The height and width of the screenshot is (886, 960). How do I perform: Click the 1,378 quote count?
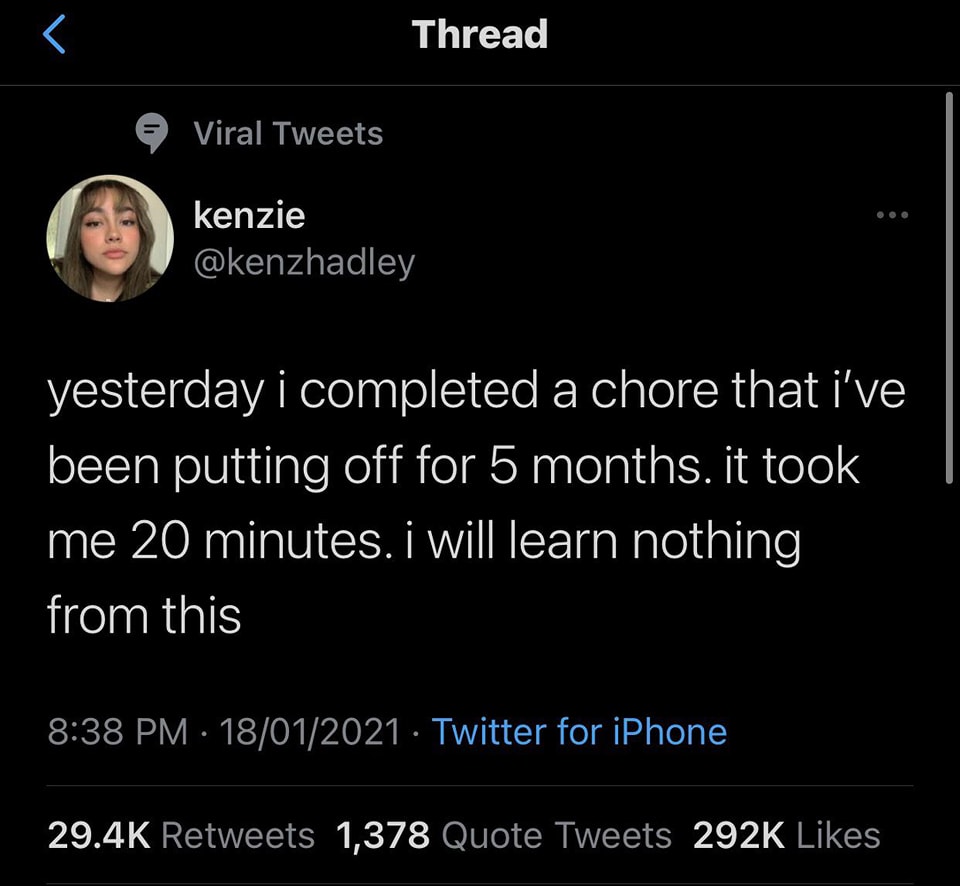tap(383, 835)
